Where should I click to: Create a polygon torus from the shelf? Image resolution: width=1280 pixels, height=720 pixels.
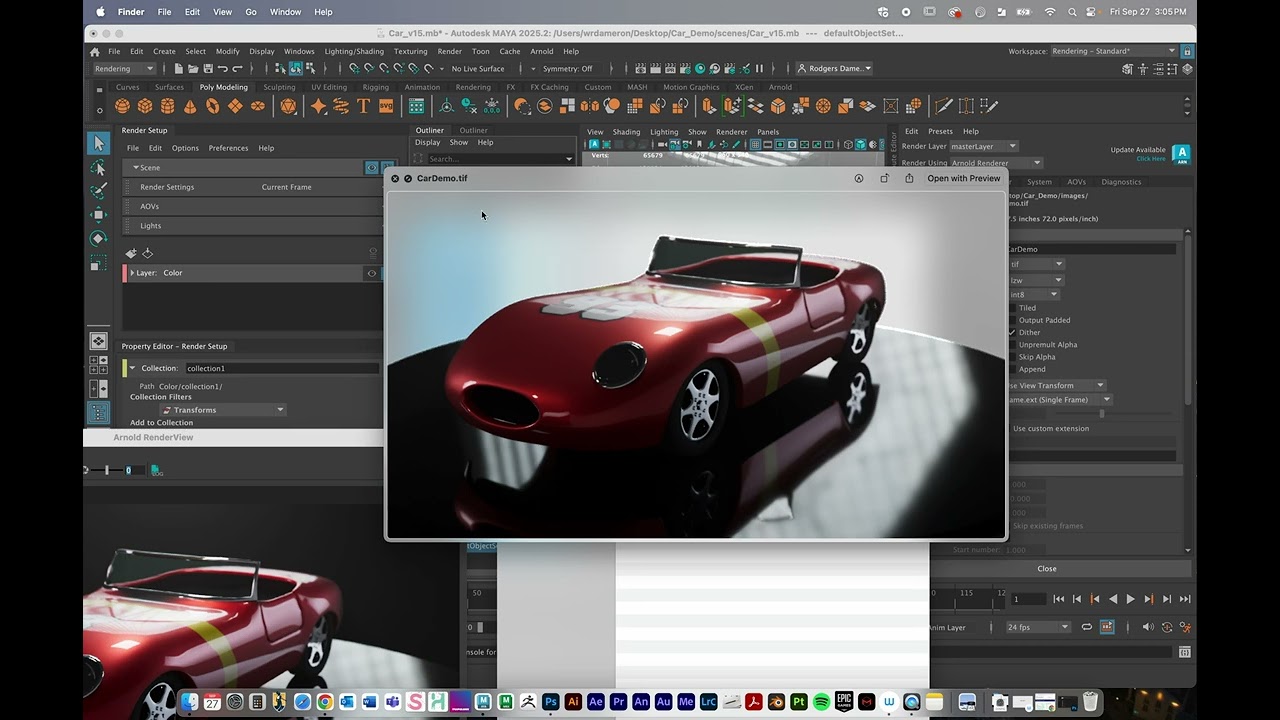pos(212,106)
